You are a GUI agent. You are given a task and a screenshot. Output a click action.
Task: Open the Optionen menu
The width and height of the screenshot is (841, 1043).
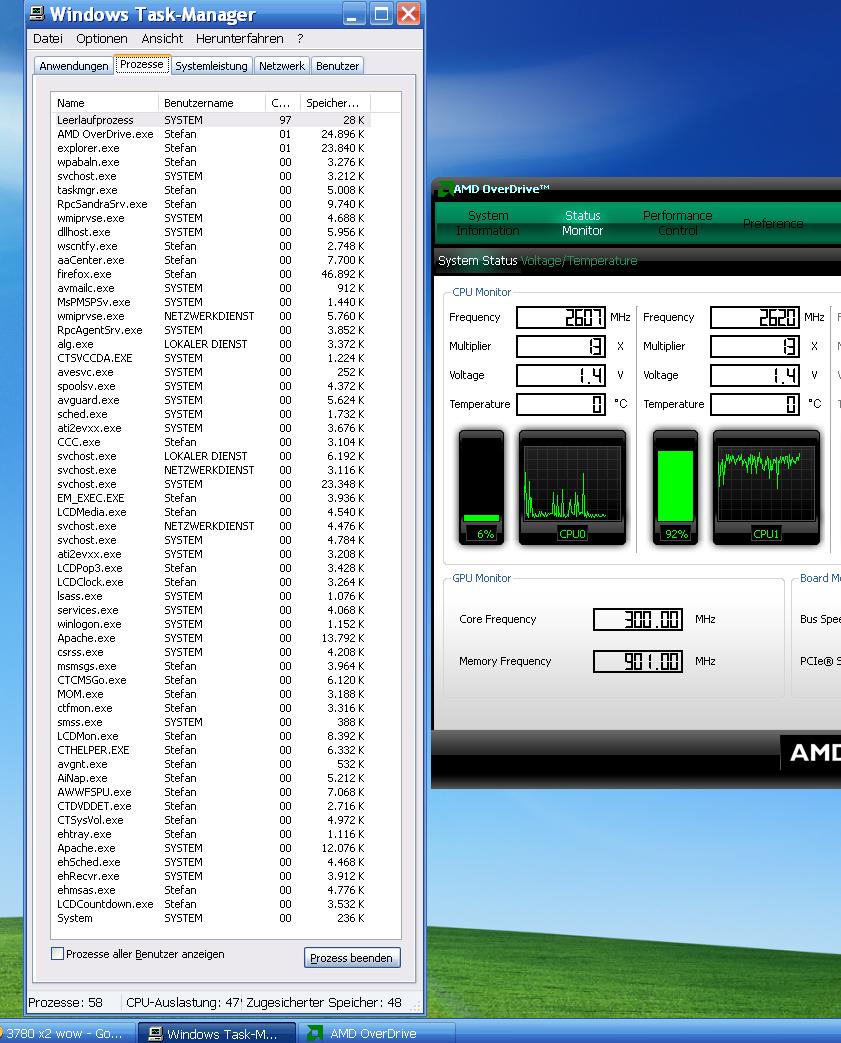point(102,39)
